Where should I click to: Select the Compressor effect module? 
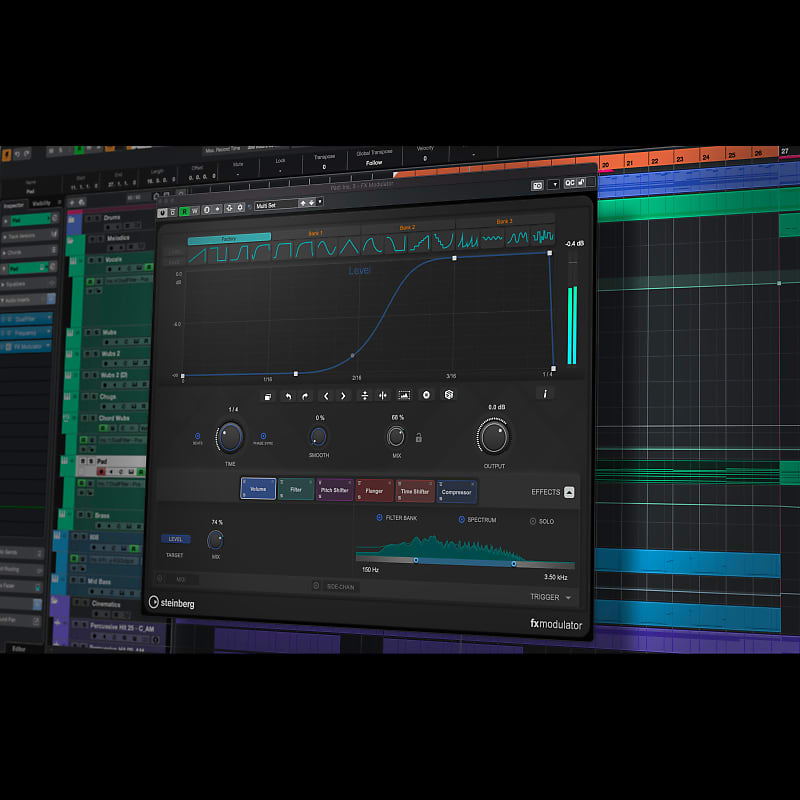(x=457, y=492)
